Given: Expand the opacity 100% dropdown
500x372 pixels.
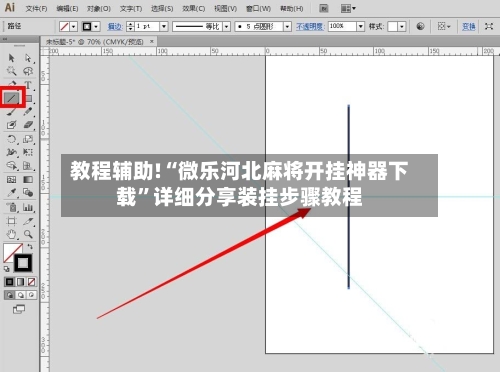Looking at the screenshot, I should coord(361,26).
